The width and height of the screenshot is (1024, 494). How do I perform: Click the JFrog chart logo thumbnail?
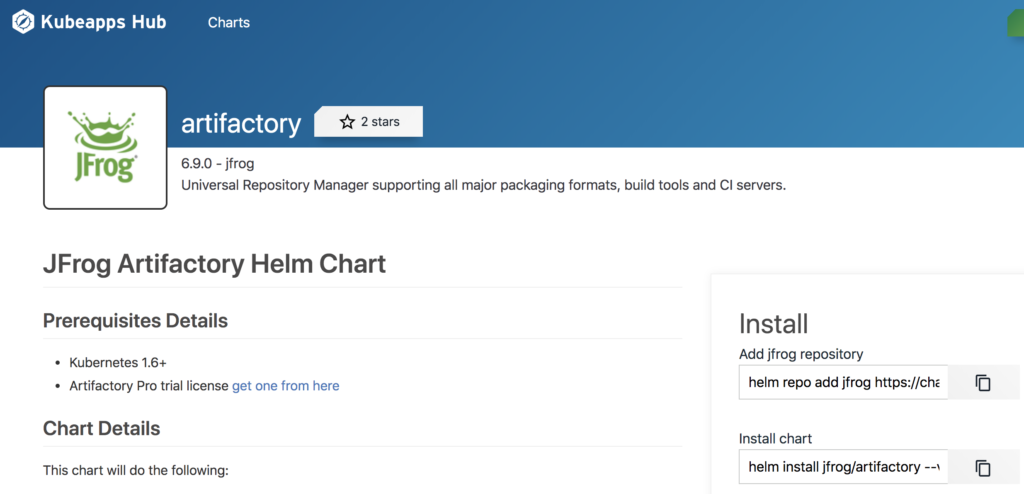point(105,148)
